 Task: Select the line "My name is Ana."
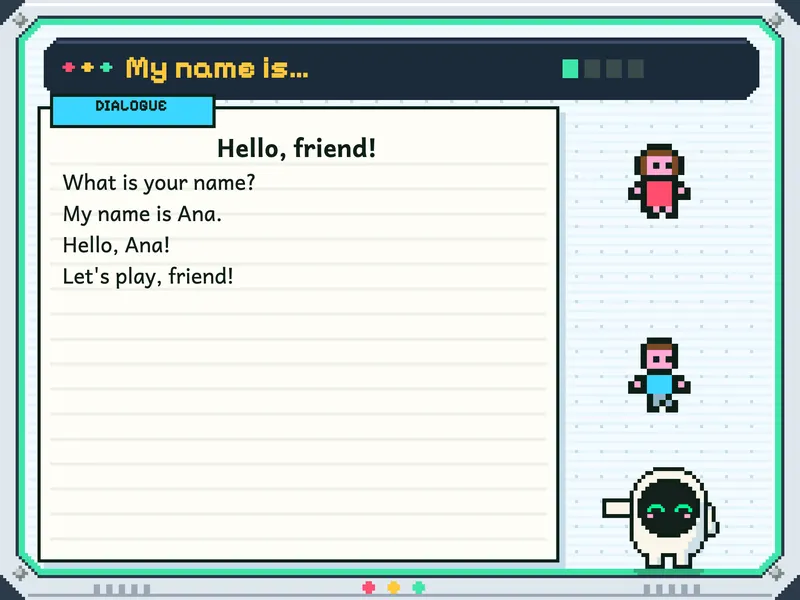(x=142, y=214)
